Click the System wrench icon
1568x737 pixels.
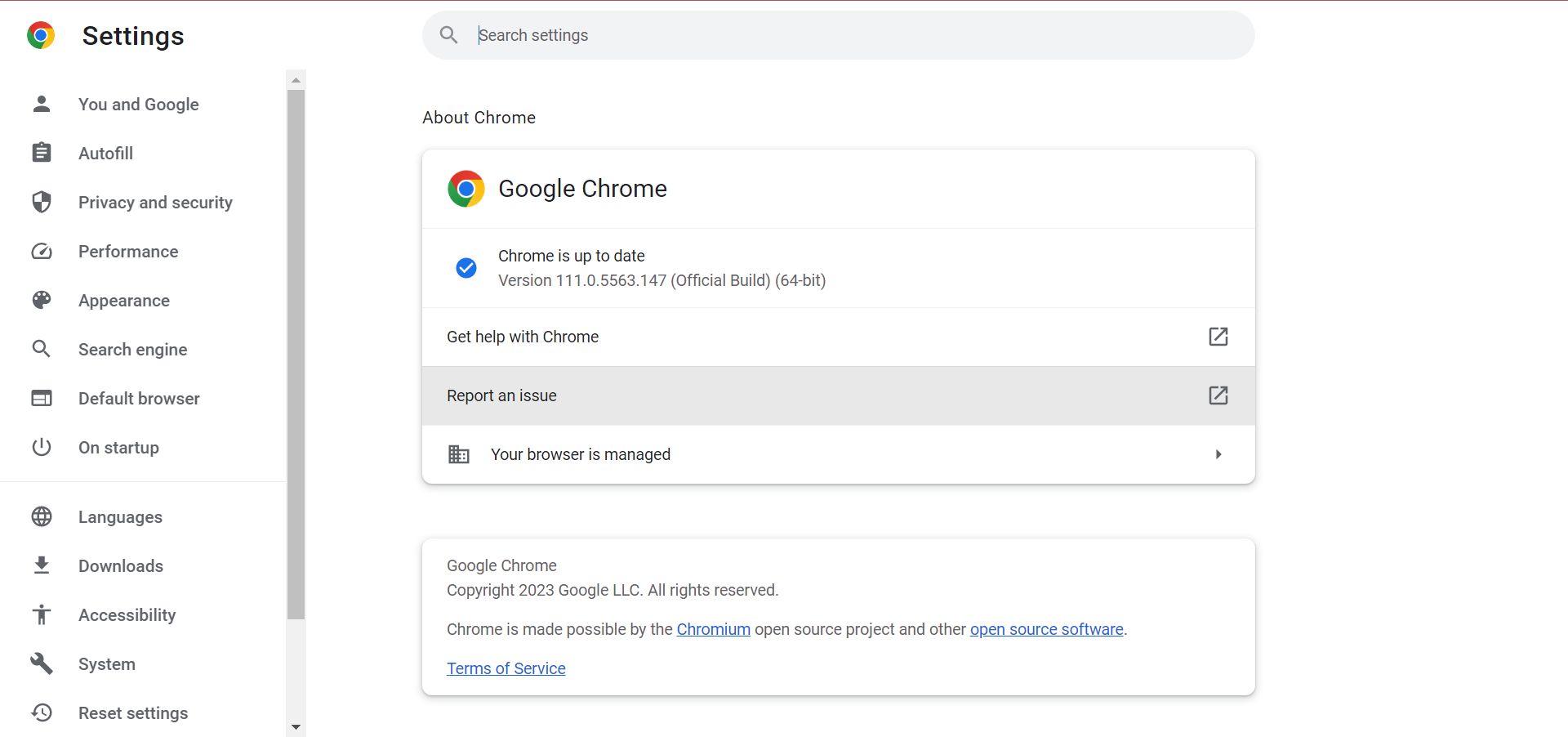42,663
